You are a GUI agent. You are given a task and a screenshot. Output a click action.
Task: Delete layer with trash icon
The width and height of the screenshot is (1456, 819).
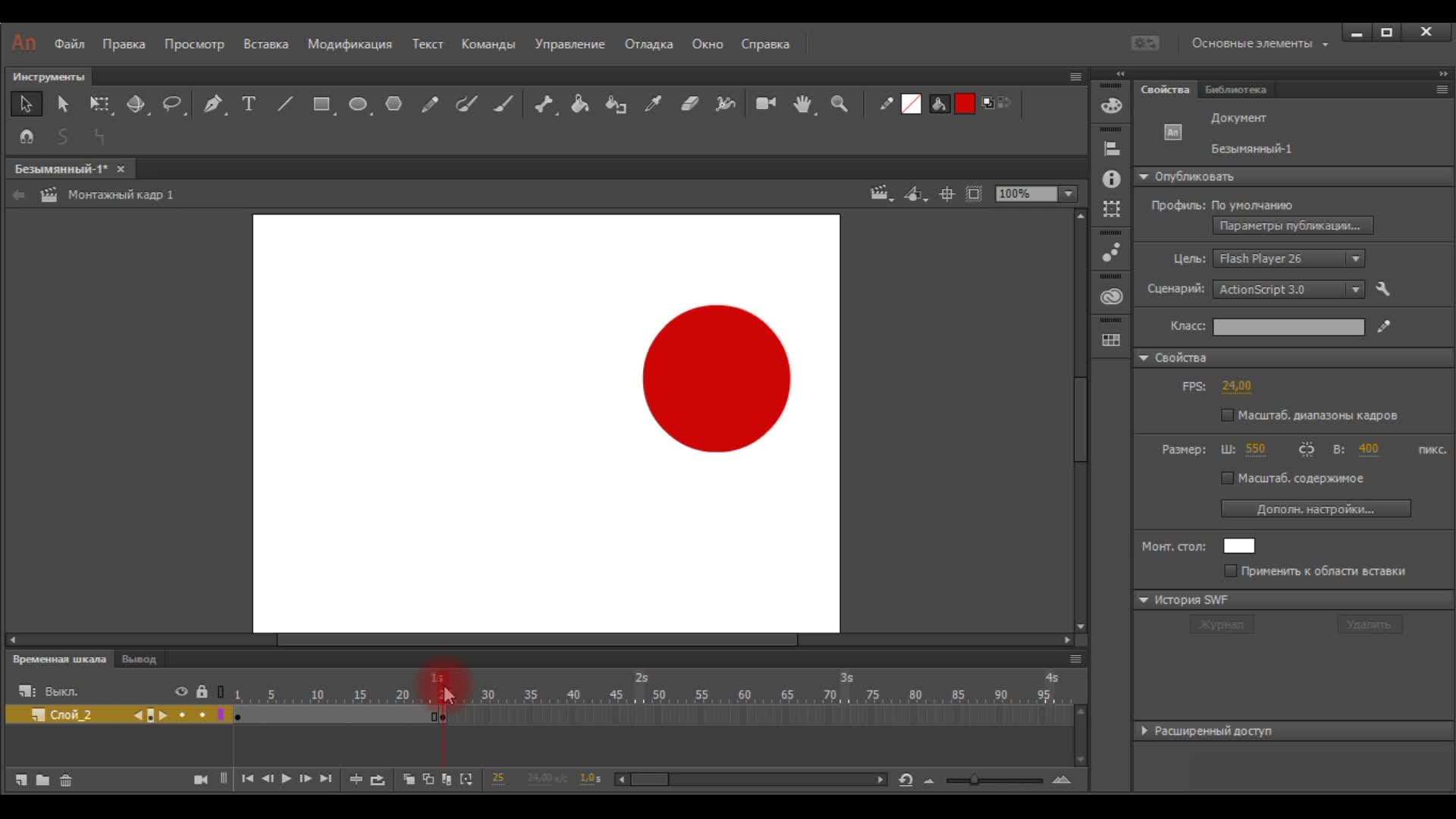click(x=66, y=780)
